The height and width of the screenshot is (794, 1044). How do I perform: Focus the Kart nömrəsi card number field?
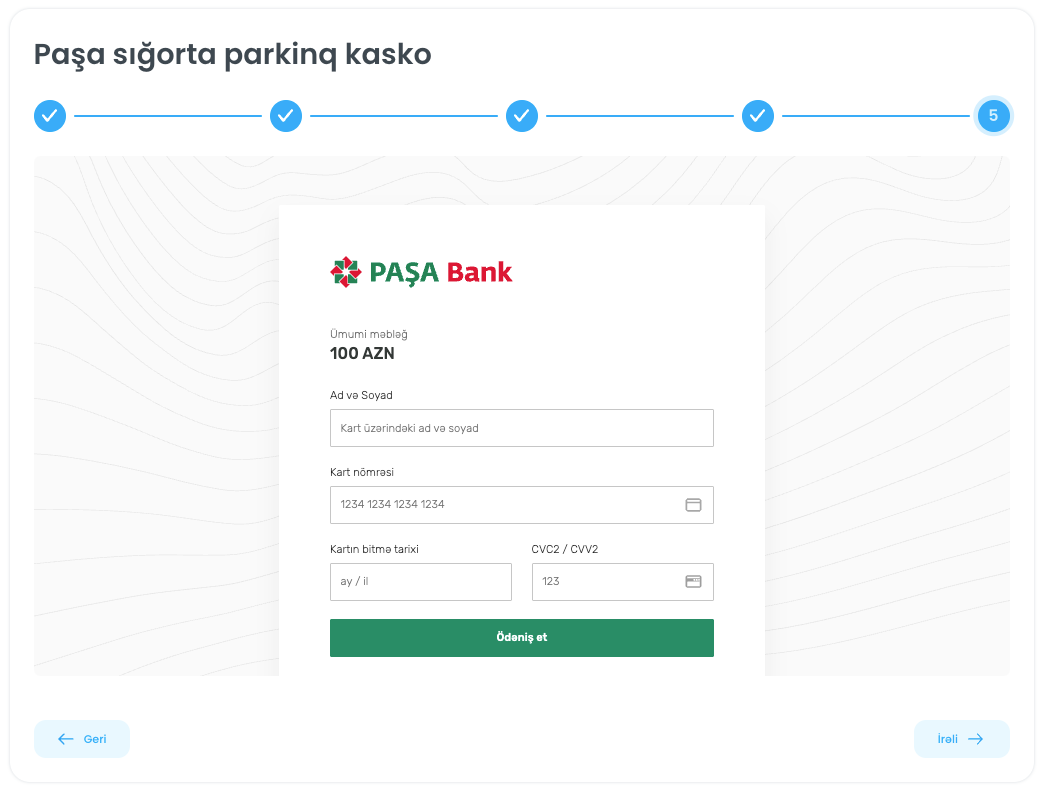click(505, 505)
